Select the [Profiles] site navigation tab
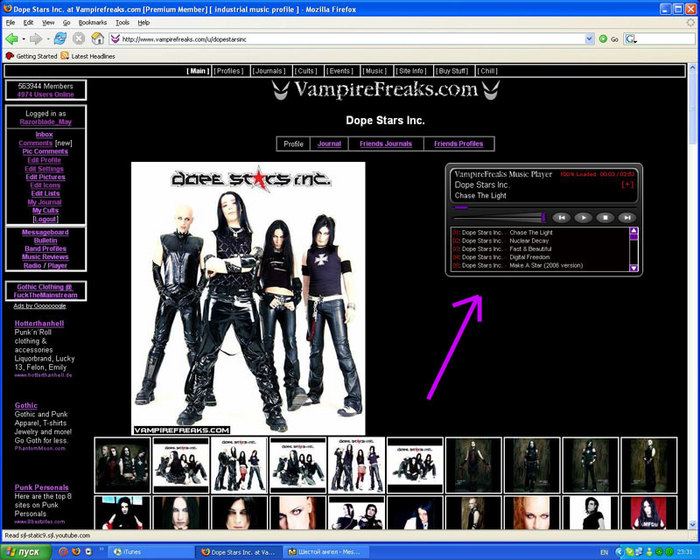The height and width of the screenshot is (560, 700). click(229, 71)
